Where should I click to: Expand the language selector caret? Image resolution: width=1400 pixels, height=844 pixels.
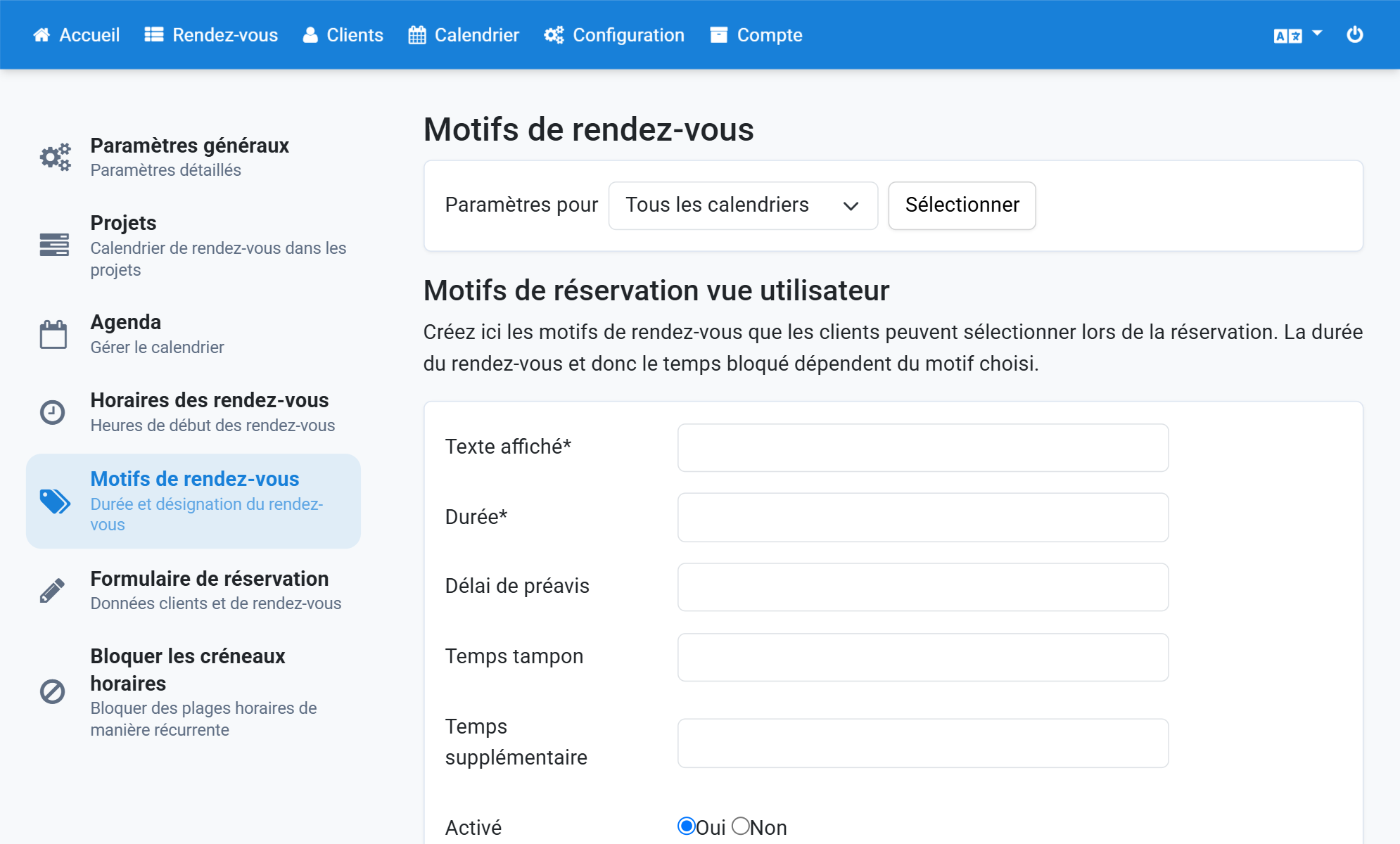point(1318,33)
